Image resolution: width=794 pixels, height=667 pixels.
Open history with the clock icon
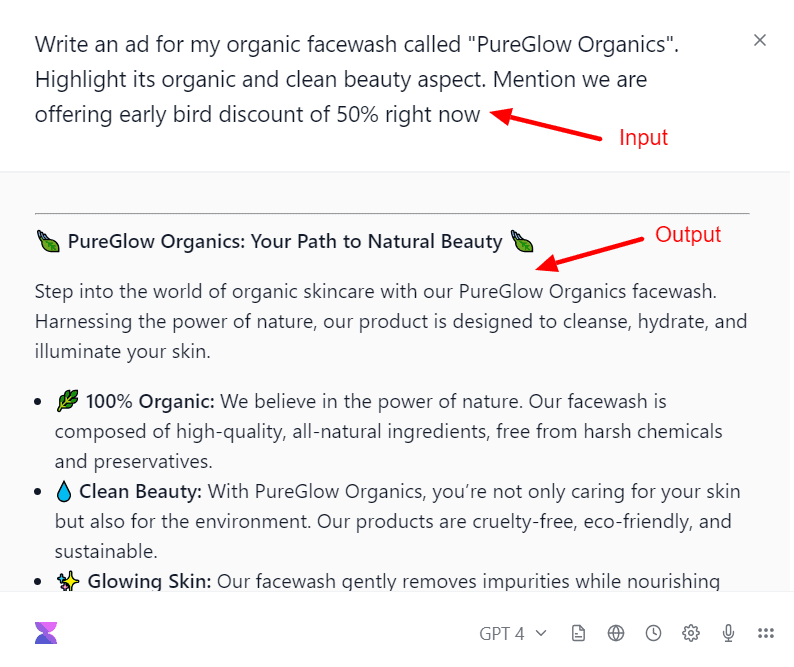pos(653,633)
